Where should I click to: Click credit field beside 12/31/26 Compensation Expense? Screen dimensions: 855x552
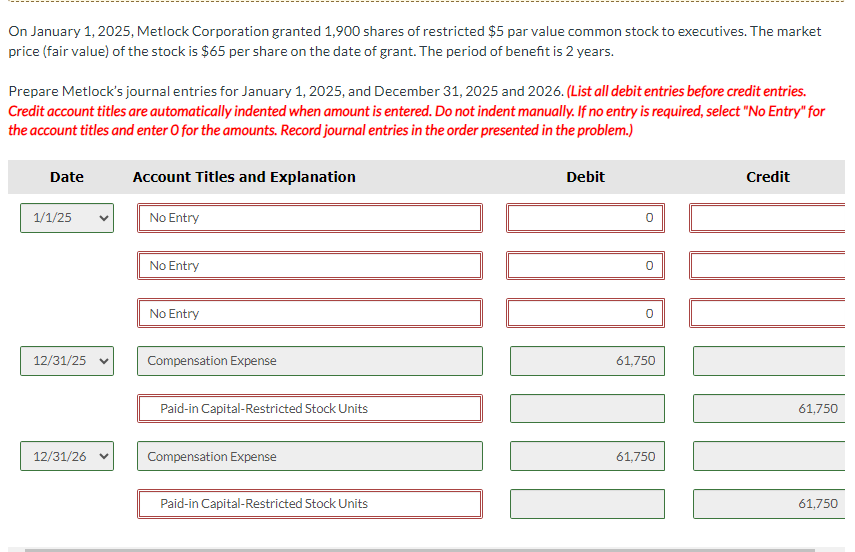(769, 456)
